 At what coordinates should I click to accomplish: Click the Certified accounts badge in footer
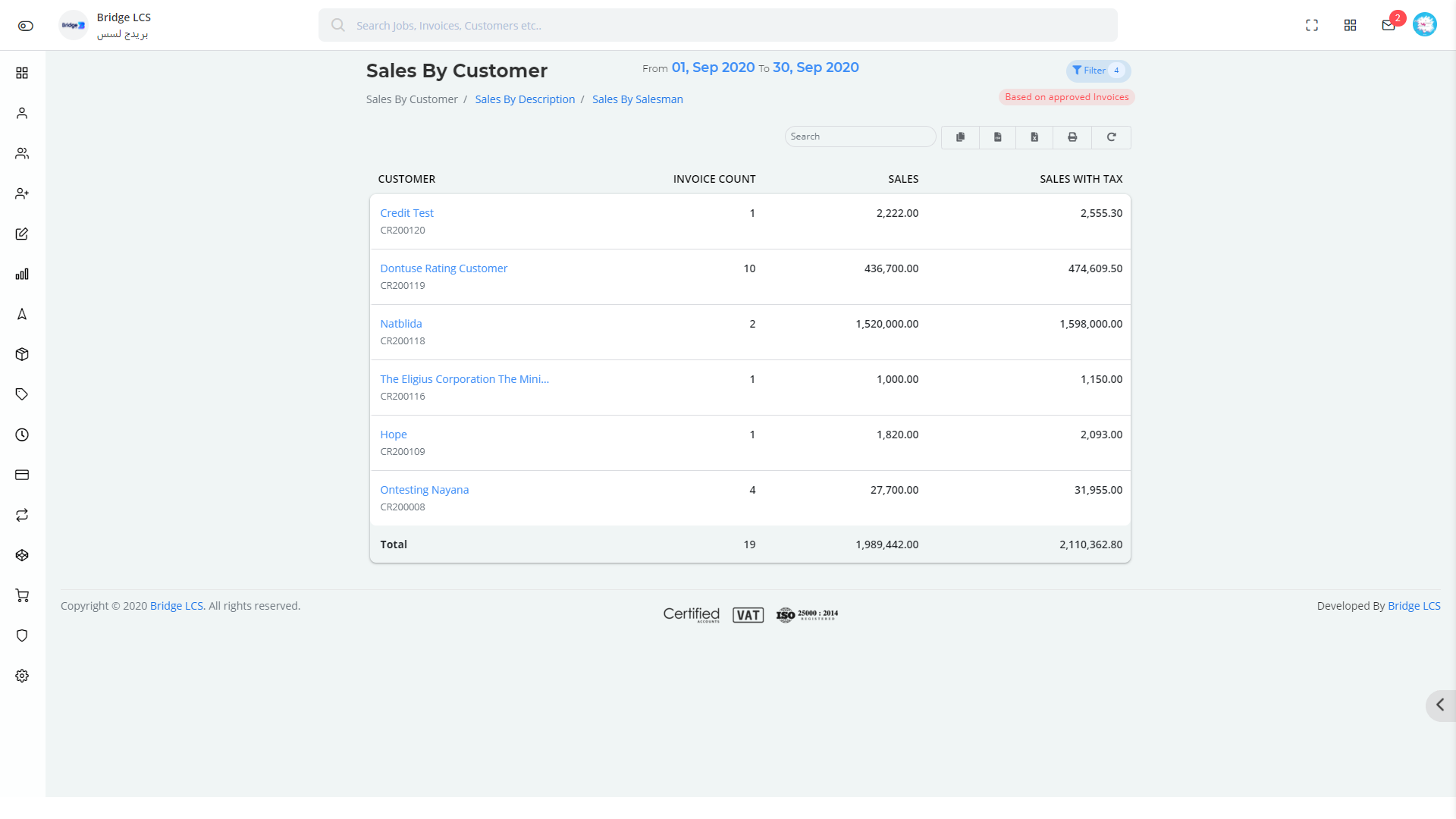point(692,615)
